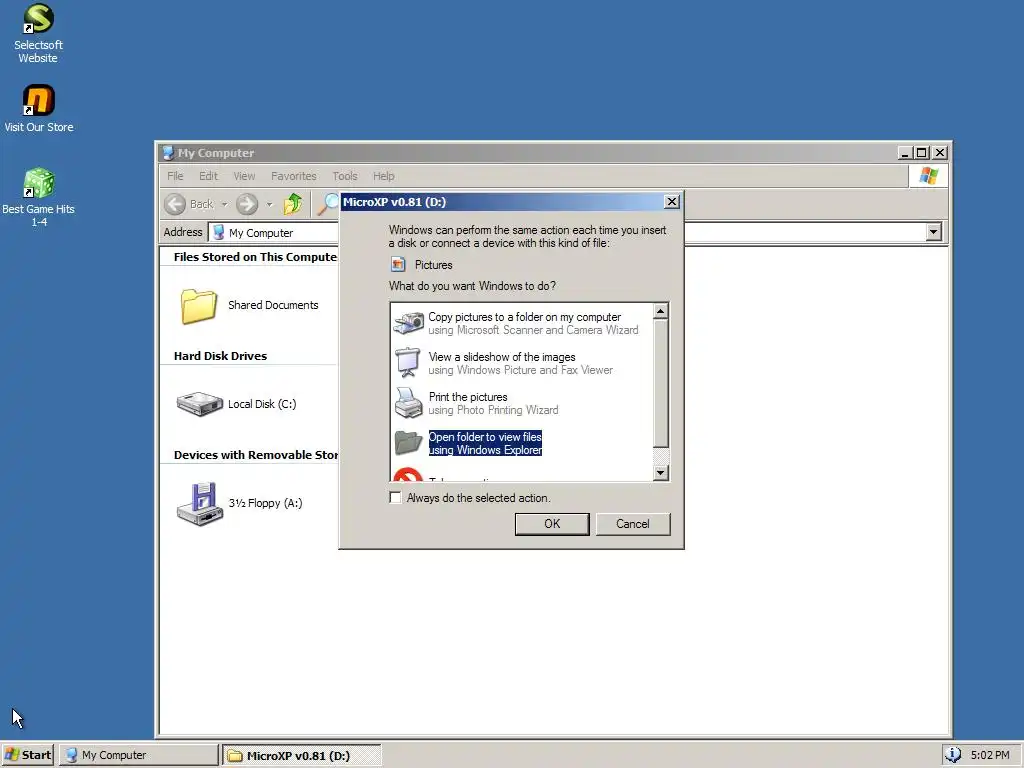This screenshot has width=1024, height=768.
Task: Open the Selectsoft Website desktop shortcut
Action: tap(38, 33)
